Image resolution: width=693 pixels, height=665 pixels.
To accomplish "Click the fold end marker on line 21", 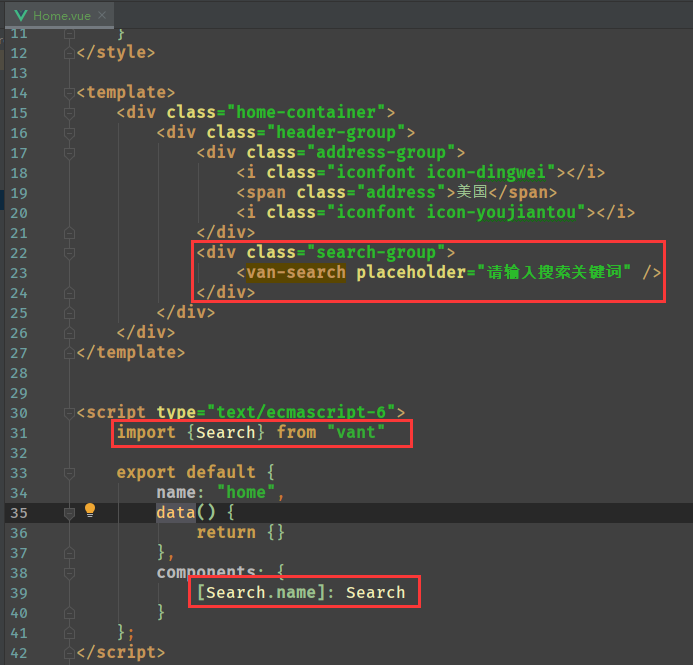I will click(x=69, y=233).
